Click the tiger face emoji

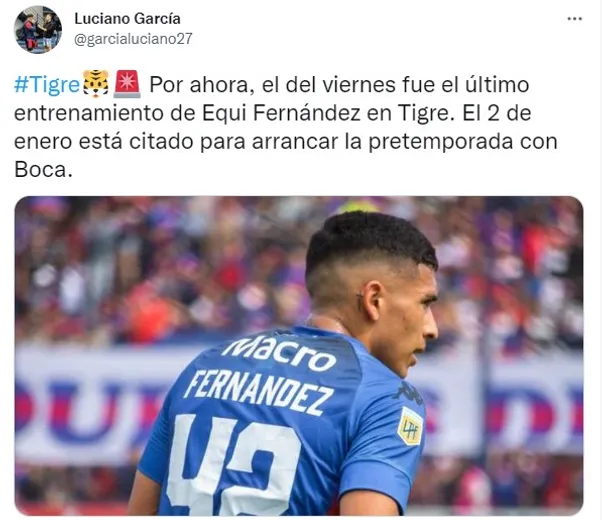(x=96, y=84)
